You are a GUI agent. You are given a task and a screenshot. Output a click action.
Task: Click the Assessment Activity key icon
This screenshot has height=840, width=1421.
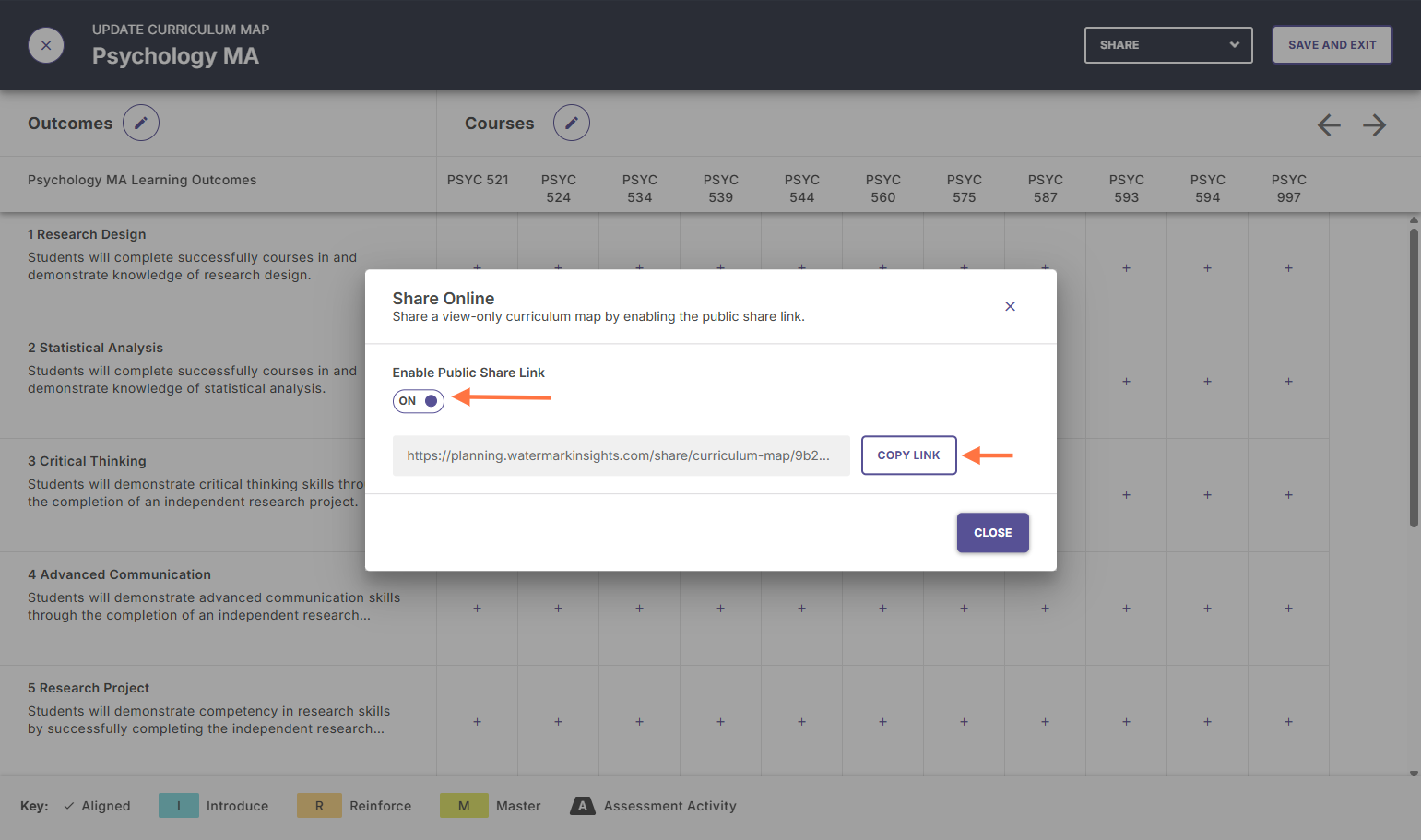click(x=582, y=806)
